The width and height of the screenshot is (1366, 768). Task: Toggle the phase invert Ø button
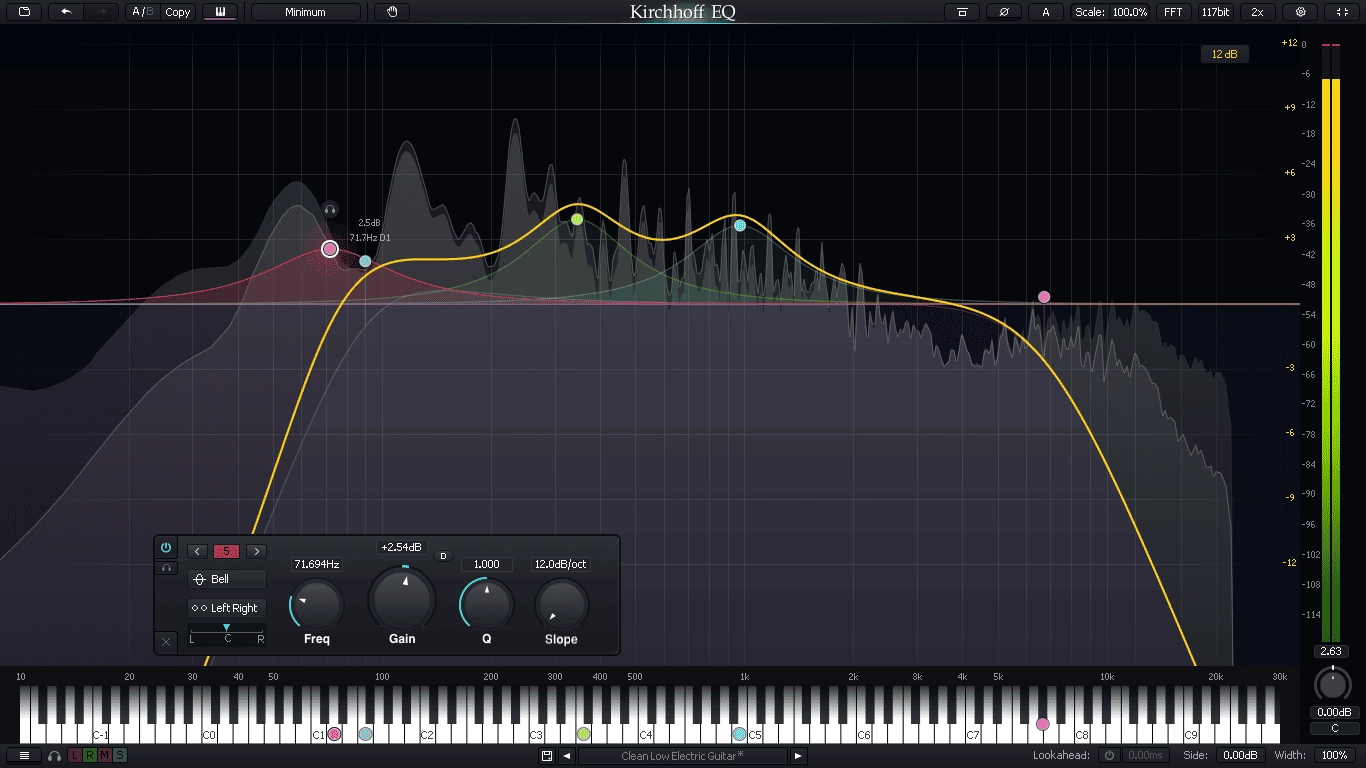pyautogui.click(x=1003, y=12)
